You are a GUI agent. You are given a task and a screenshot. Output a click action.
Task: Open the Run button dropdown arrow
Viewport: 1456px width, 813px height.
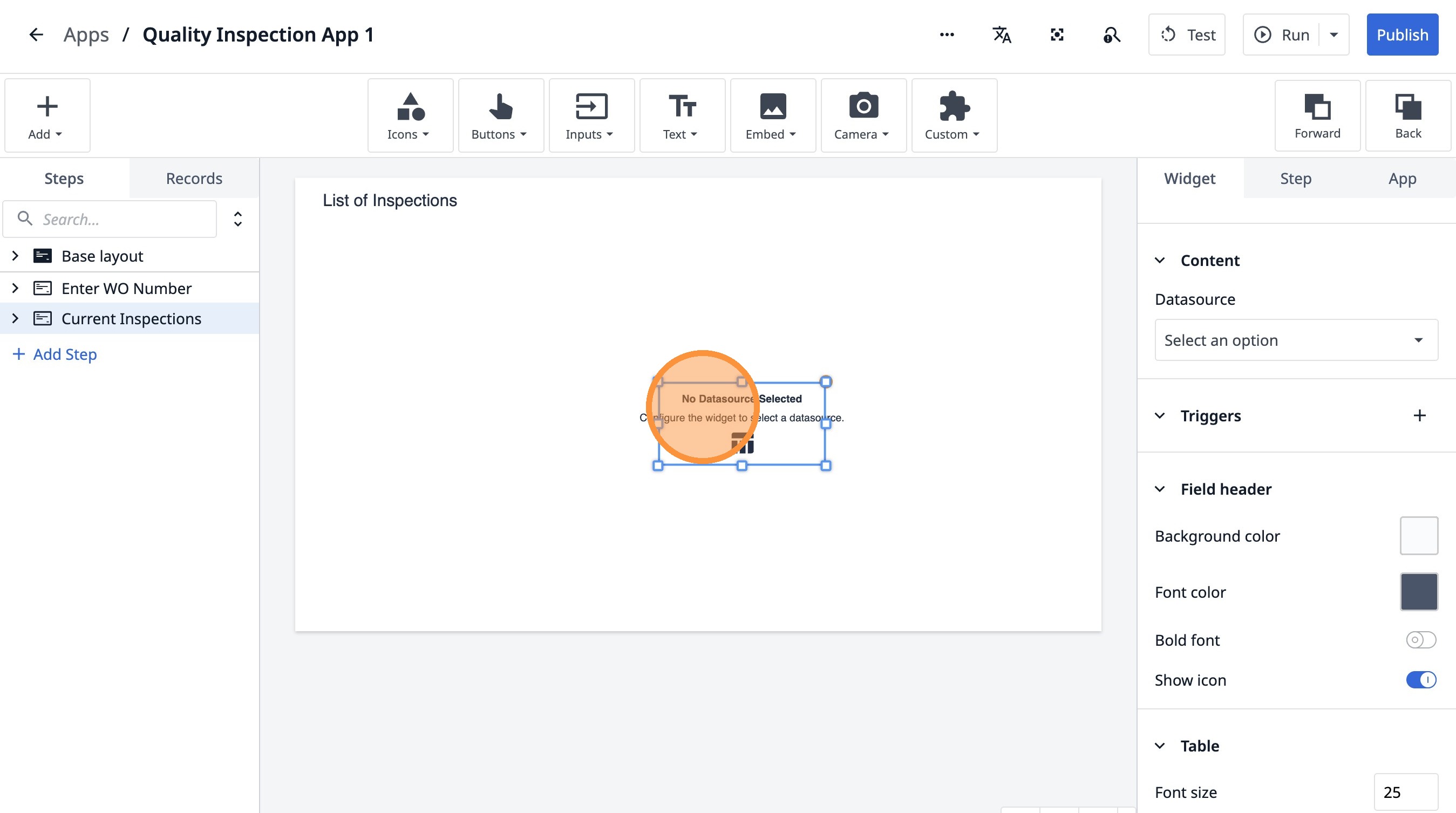[x=1334, y=35]
